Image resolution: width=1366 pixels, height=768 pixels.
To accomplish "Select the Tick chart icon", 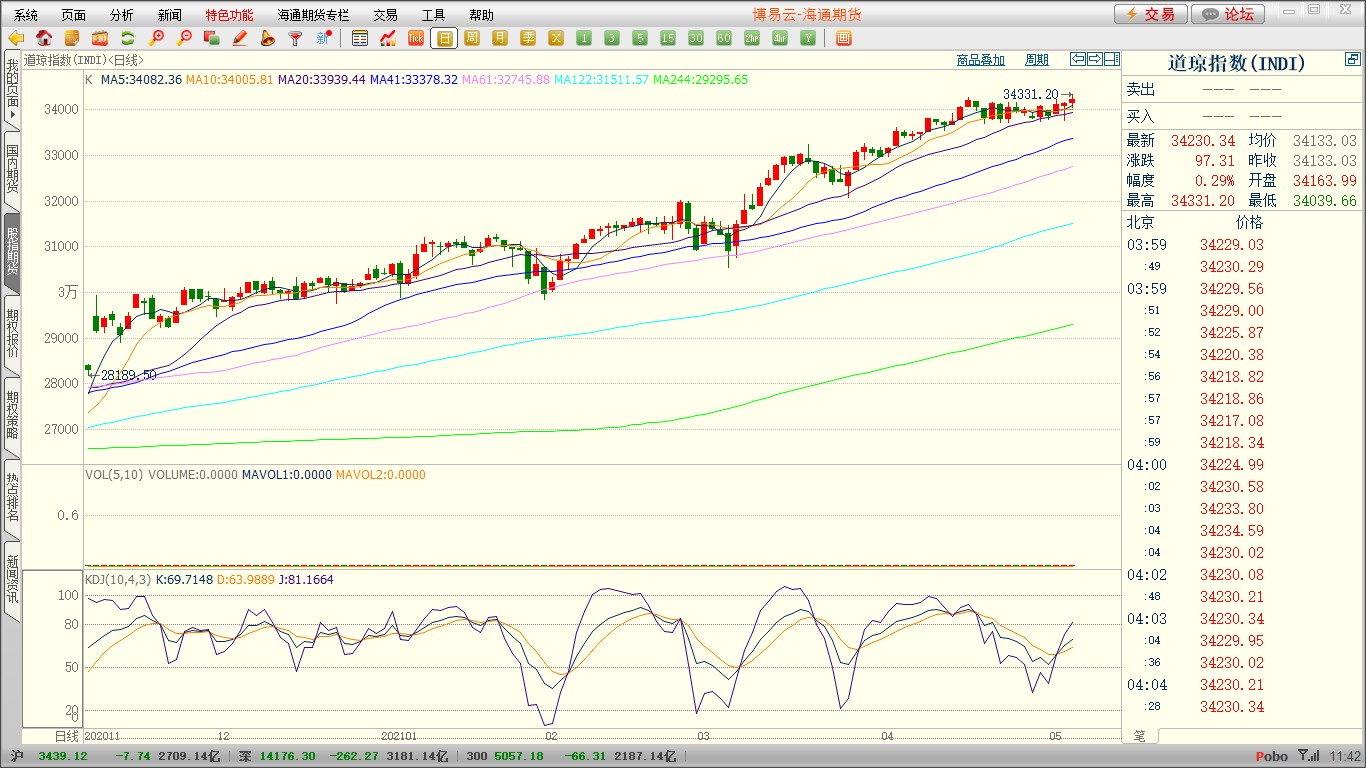I will pyautogui.click(x=416, y=38).
